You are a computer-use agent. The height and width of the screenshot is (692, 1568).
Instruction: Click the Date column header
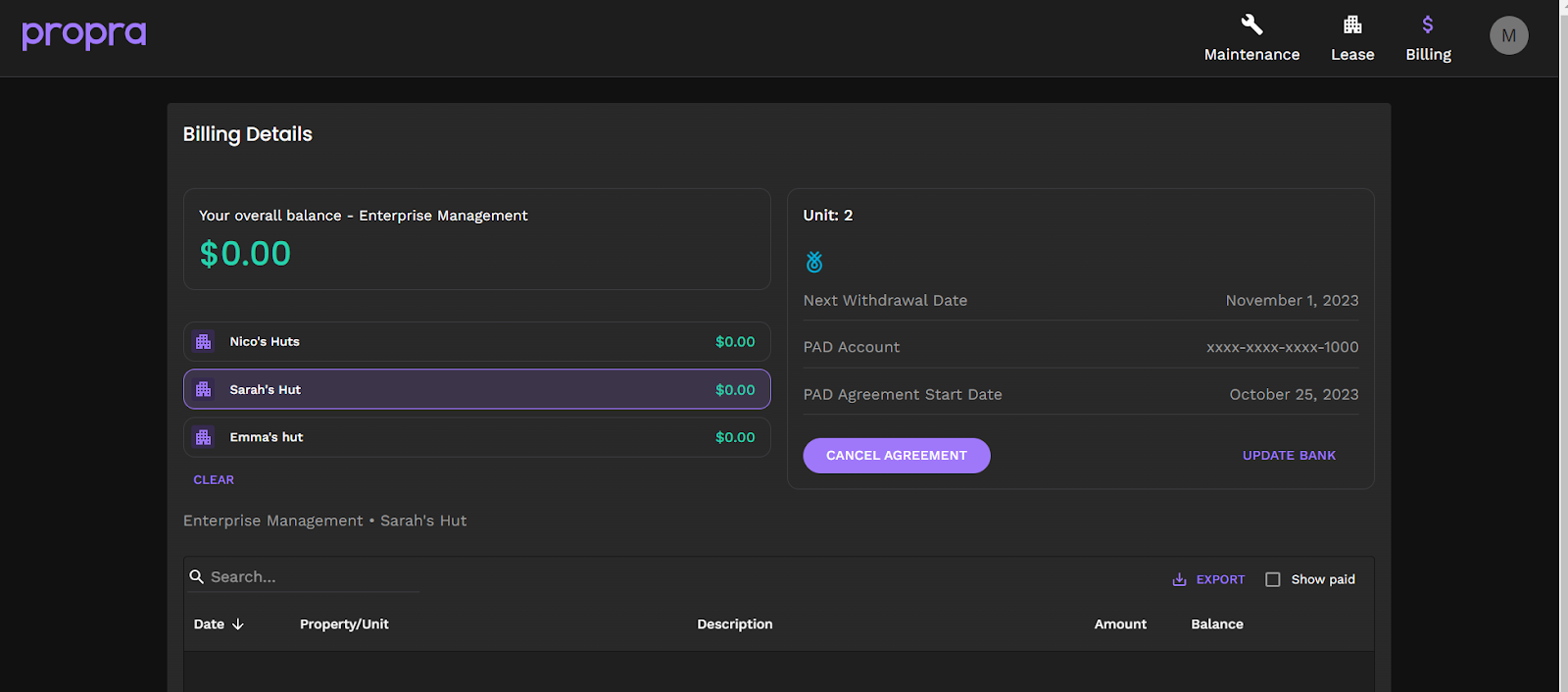click(209, 624)
